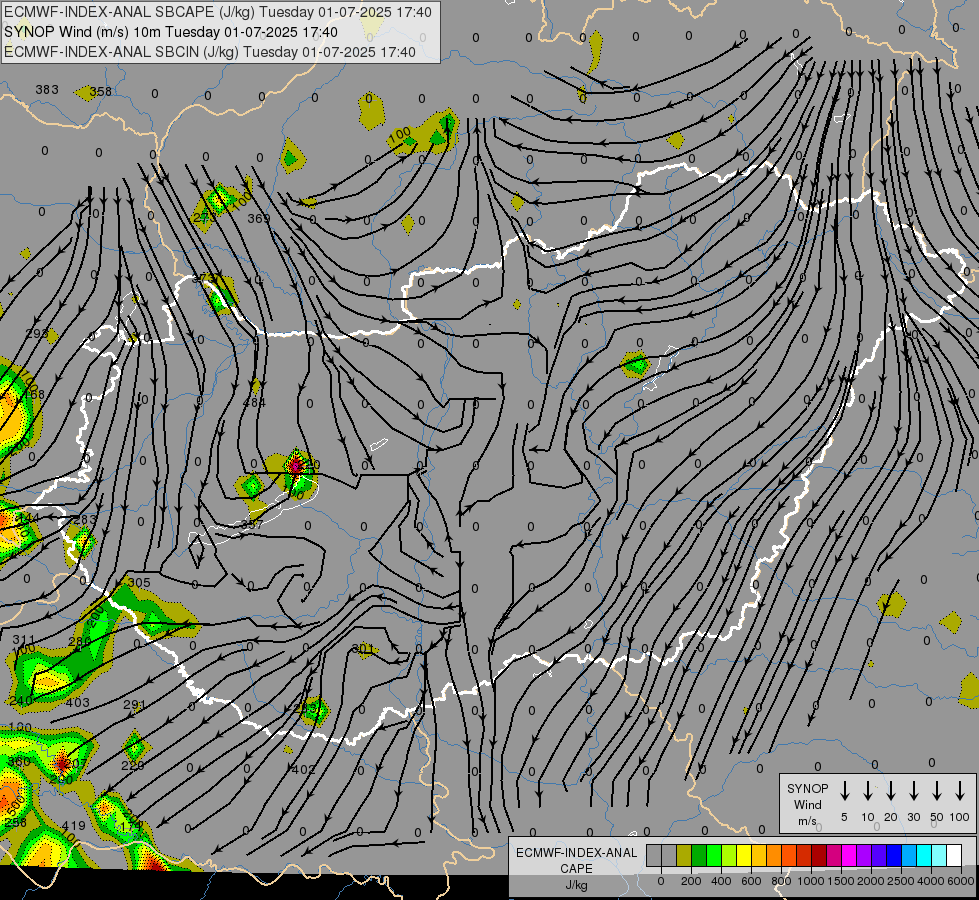The width and height of the screenshot is (979, 900).
Task: Click the 2000 tick label on CAPE legend
Action: click(x=871, y=881)
